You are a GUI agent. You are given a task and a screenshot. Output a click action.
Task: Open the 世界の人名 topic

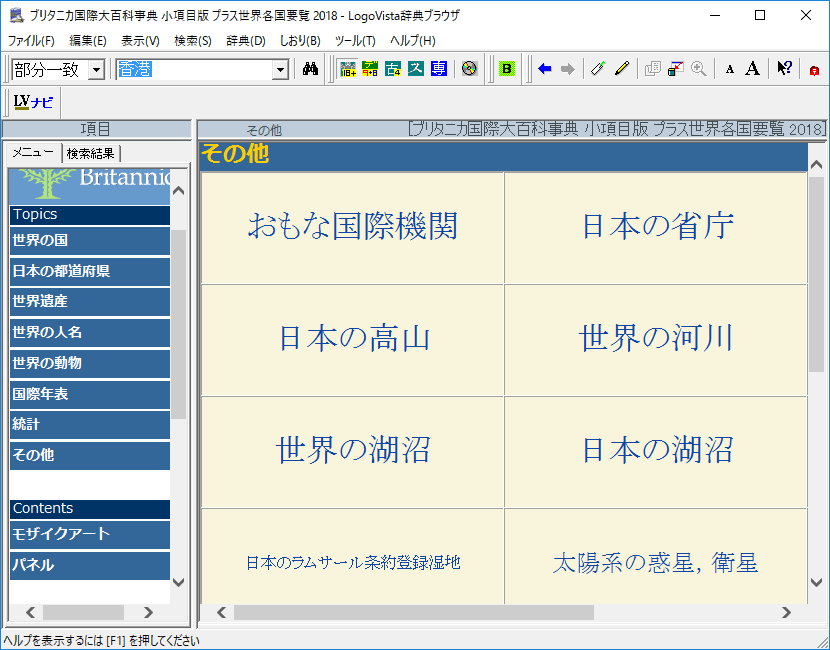click(90, 332)
